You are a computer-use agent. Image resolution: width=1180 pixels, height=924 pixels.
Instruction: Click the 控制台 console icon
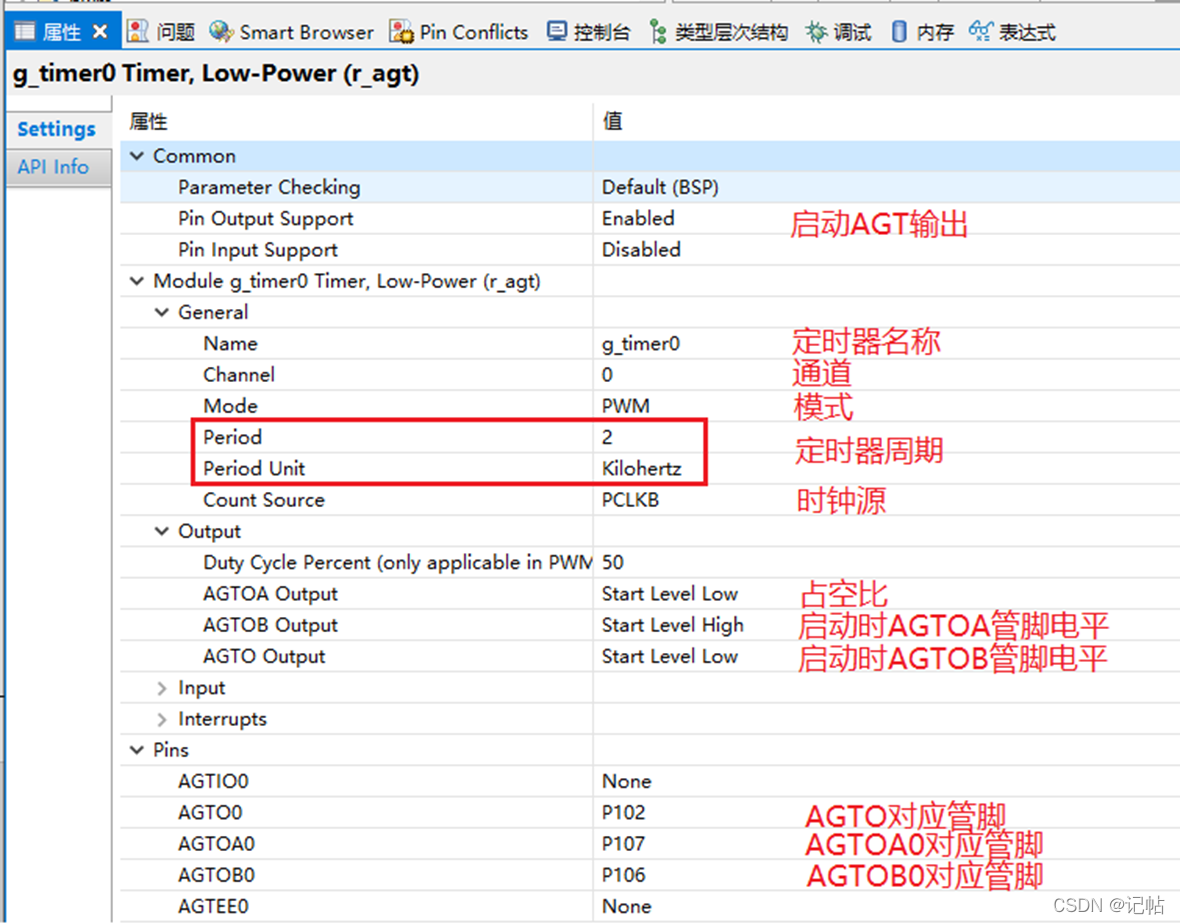coord(557,32)
